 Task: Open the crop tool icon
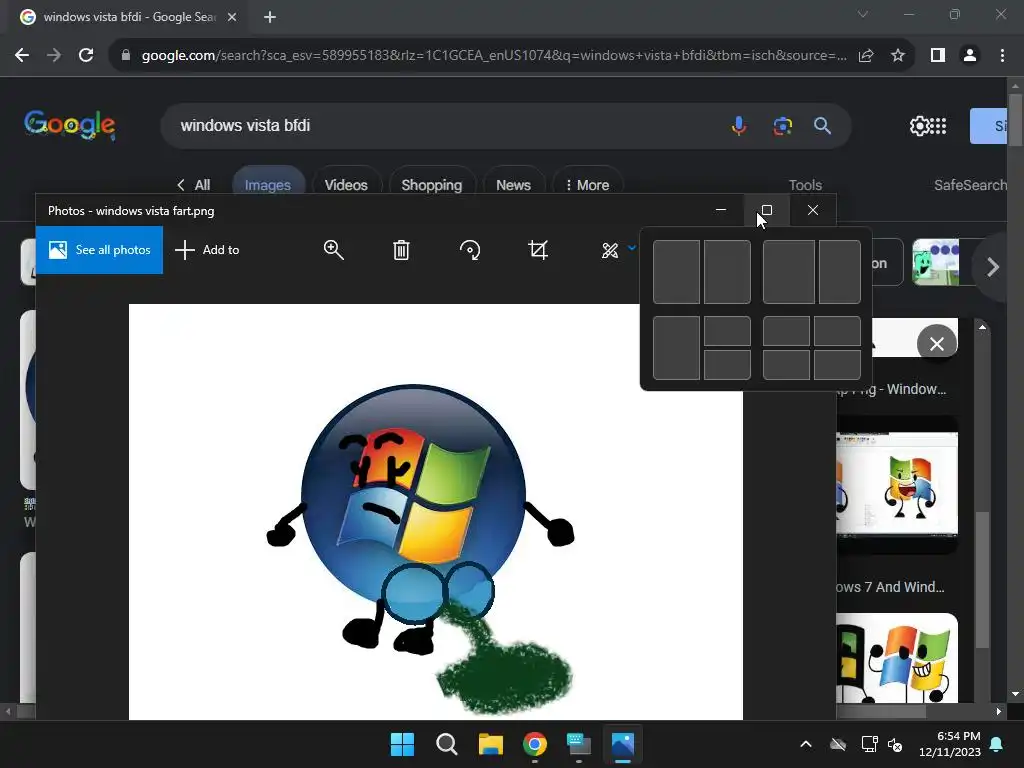pyautogui.click(x=538, y=250)
